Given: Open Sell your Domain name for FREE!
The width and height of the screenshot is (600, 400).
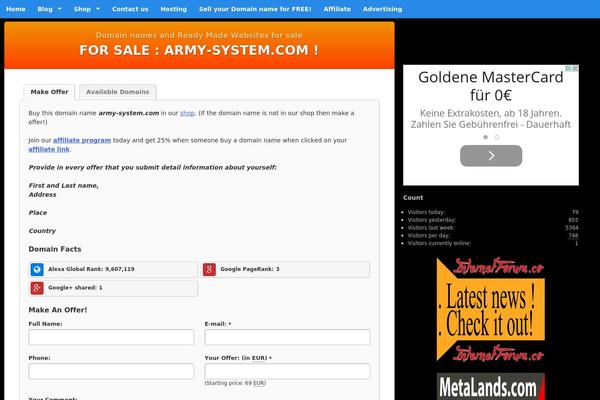Looking at the screenshot, I should [255, 9].
